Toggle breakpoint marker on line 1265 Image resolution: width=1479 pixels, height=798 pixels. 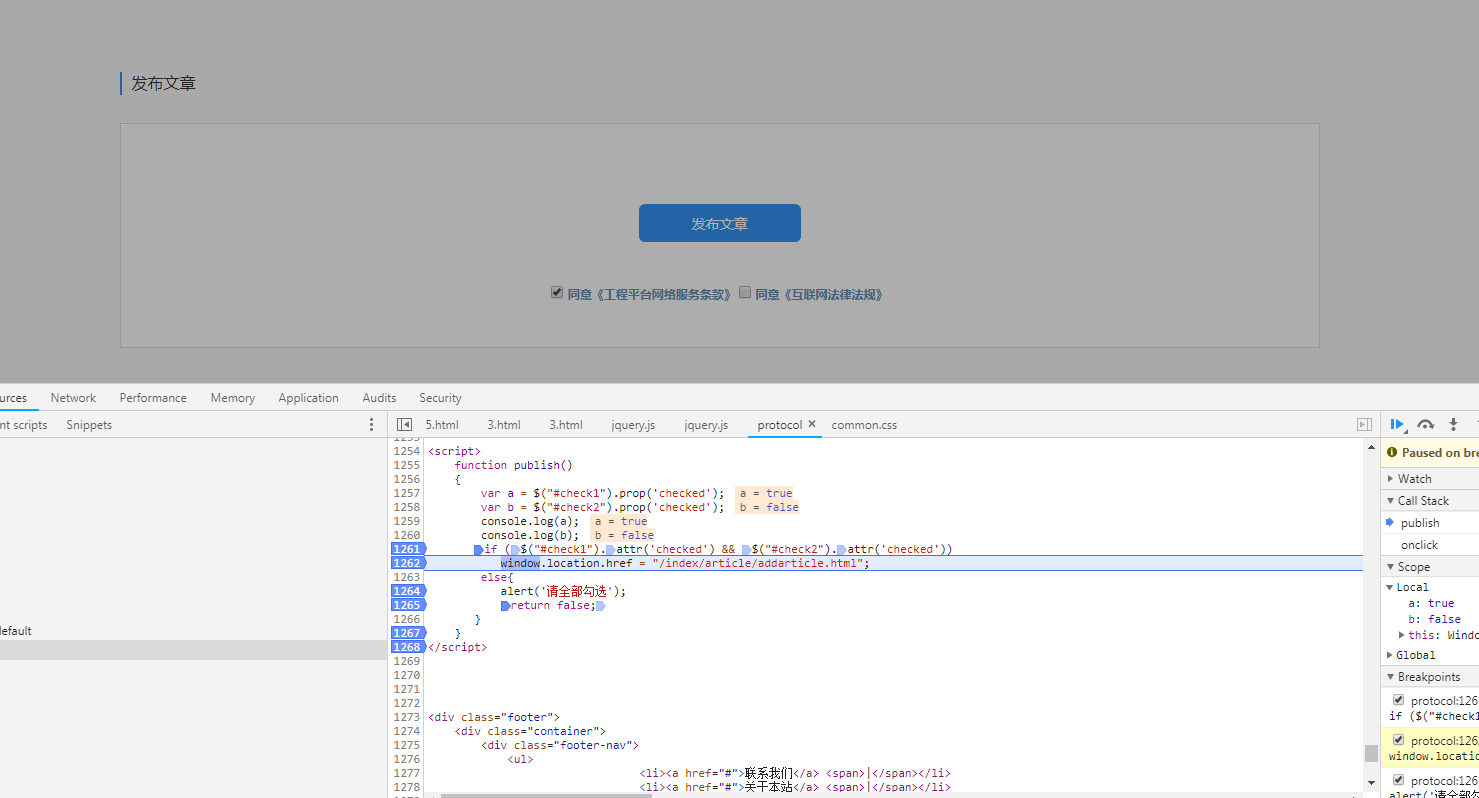click(408, 605)
